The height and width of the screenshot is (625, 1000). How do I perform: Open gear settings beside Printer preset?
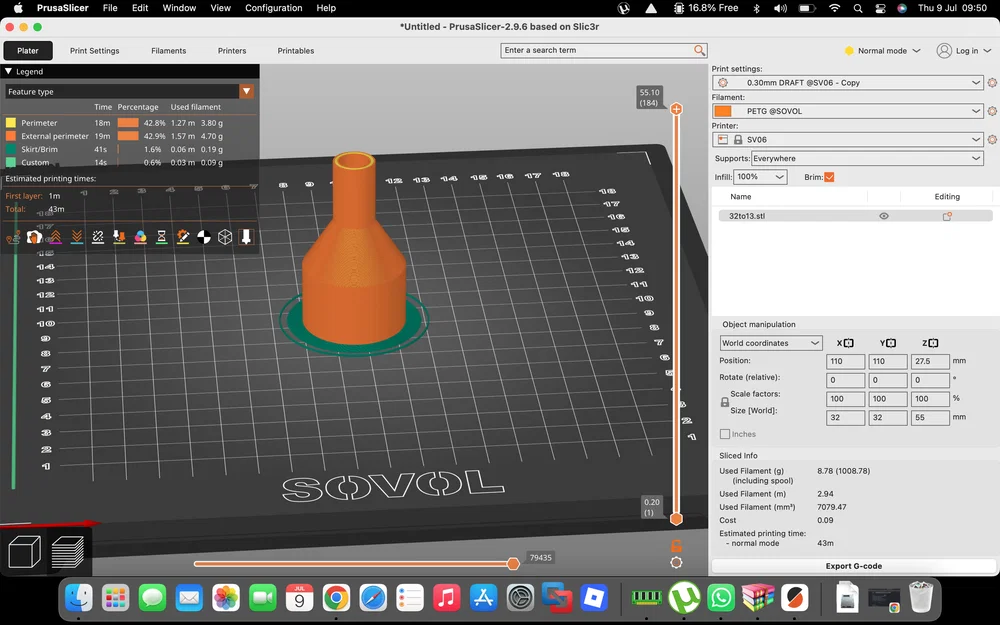(x=992, y=139)
